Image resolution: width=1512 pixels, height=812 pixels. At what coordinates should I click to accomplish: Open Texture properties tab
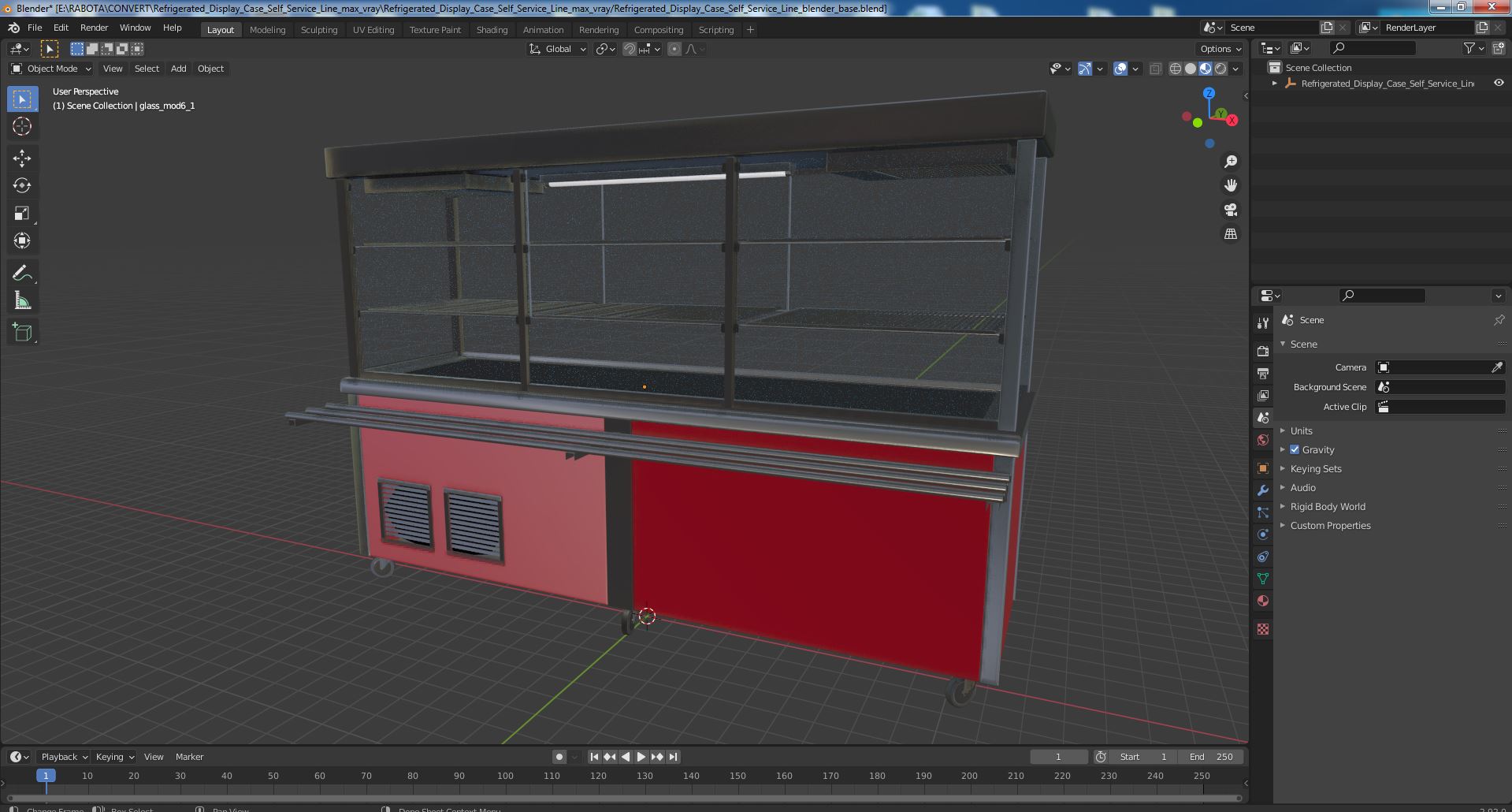1263,629
